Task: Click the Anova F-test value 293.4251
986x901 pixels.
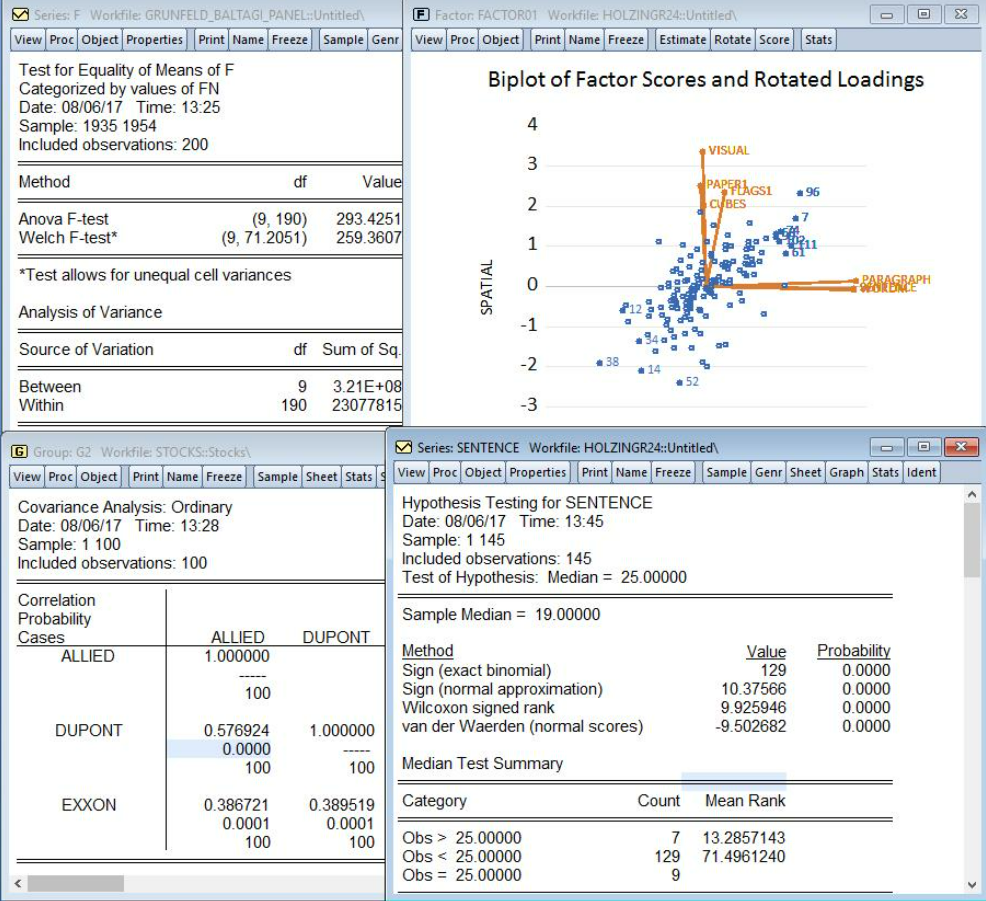Action: [368, 219]
